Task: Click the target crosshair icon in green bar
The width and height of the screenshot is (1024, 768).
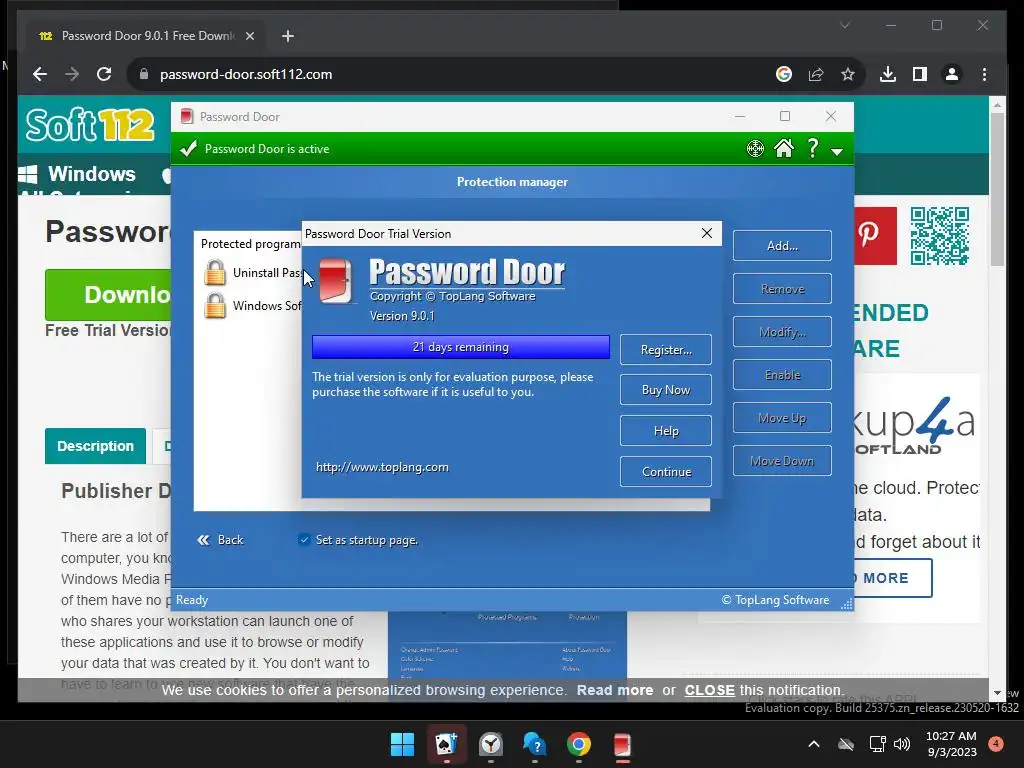Action: [x=755, y=149]
